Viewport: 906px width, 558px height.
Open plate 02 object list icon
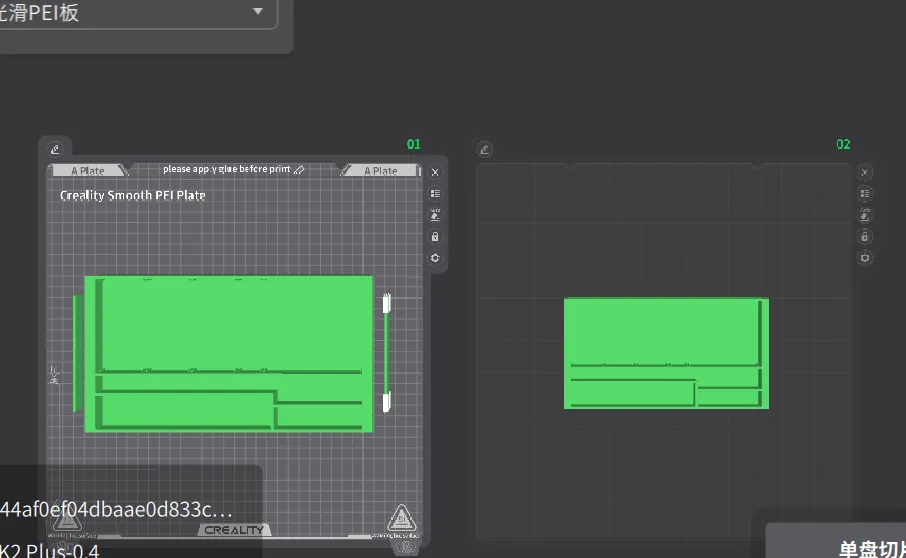pyautogui.click(x=865, y=194)
